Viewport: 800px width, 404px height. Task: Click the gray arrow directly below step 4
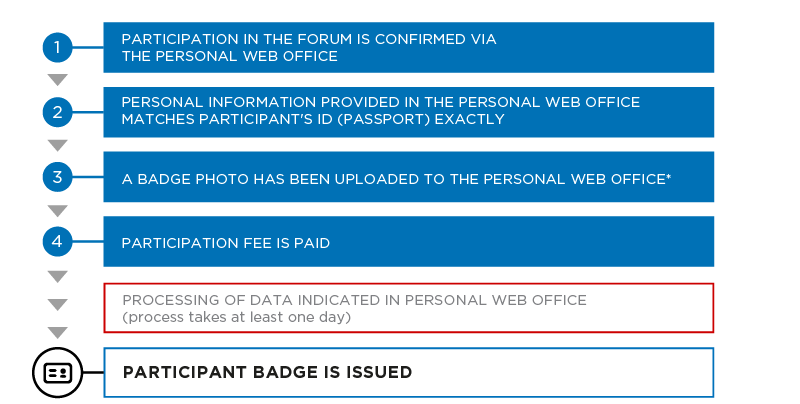click(57, 276)
